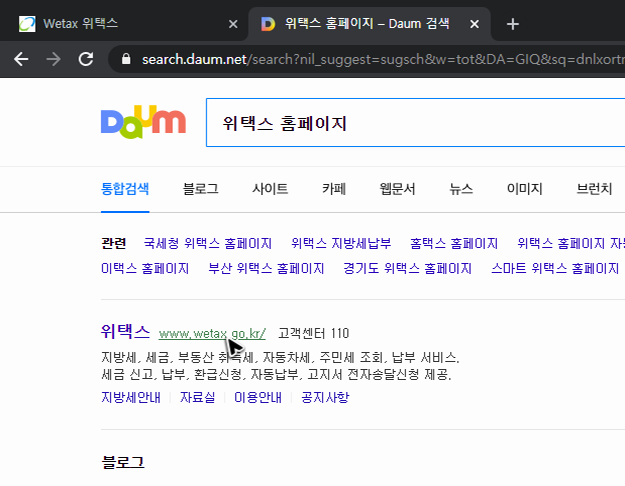This screenshot has width=625, height=486.
Task: Click the Wetax tab favicon
Action: (x=27, y=24)
